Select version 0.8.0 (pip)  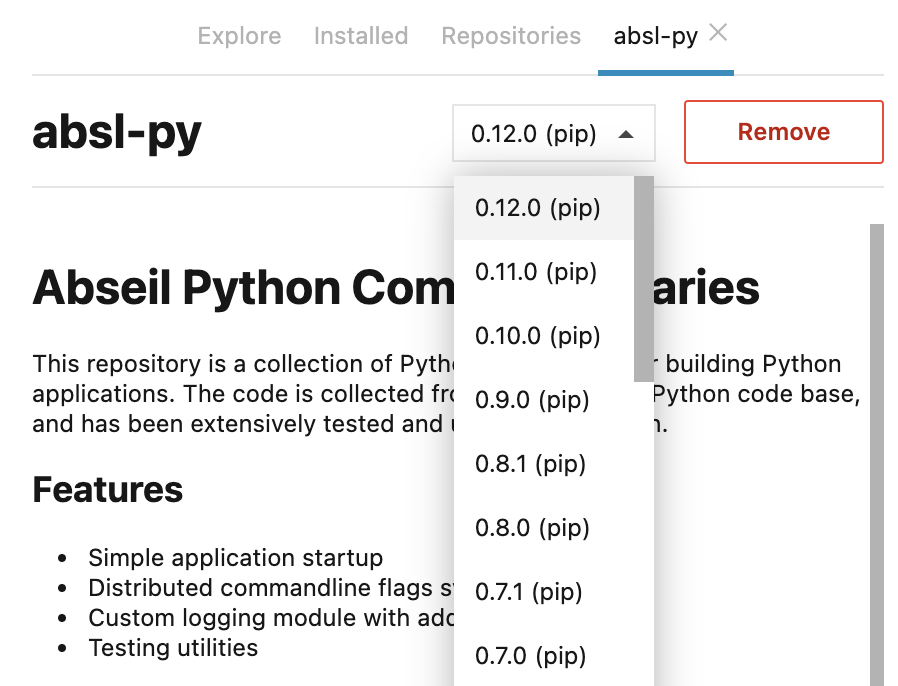tap(531, 528)
